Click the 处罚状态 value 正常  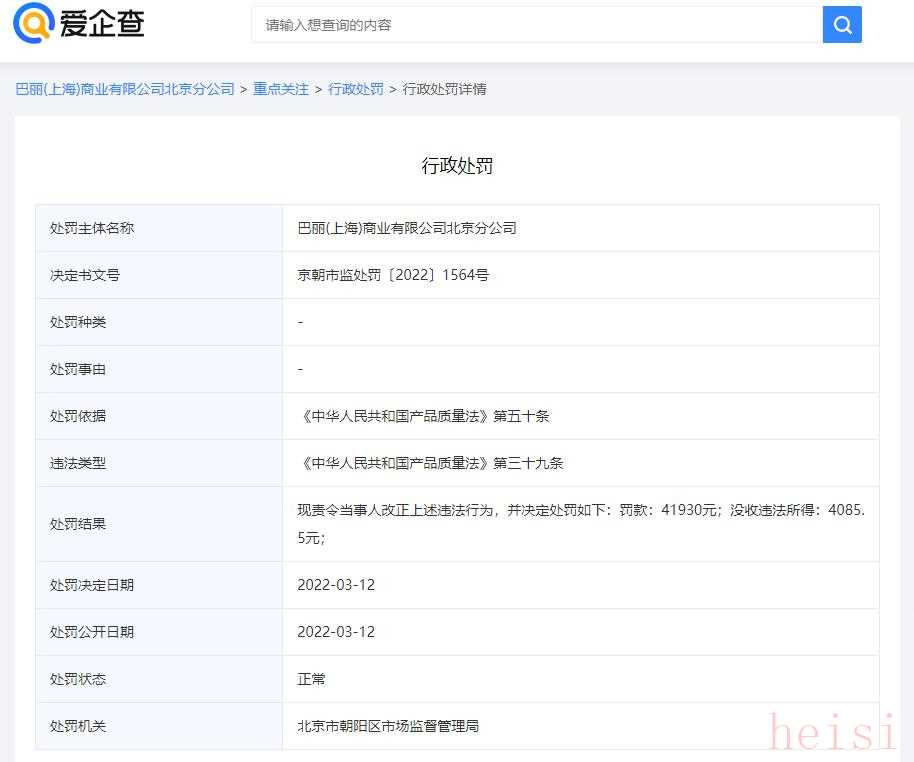click(311, 679)
